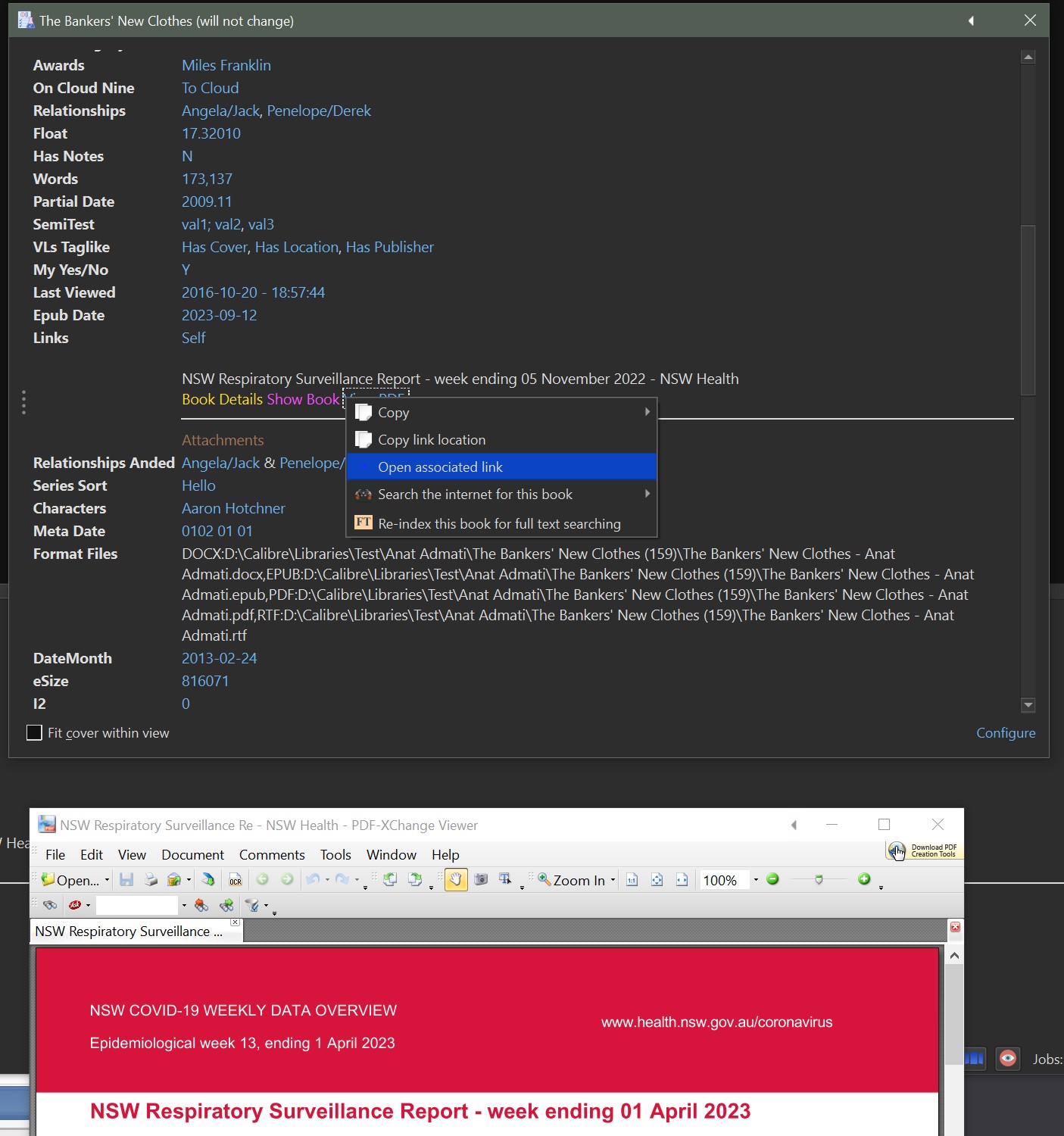
Task: Click the green zoom out minus button
Action: coord(772,879)
